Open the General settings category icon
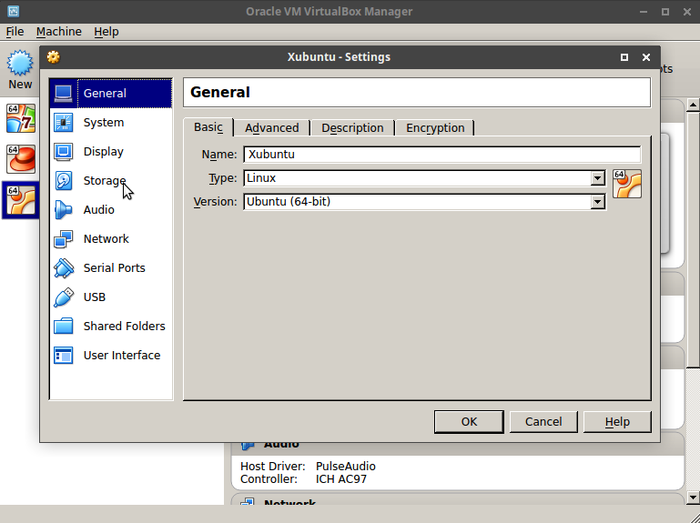 click(x=63, y=93)
